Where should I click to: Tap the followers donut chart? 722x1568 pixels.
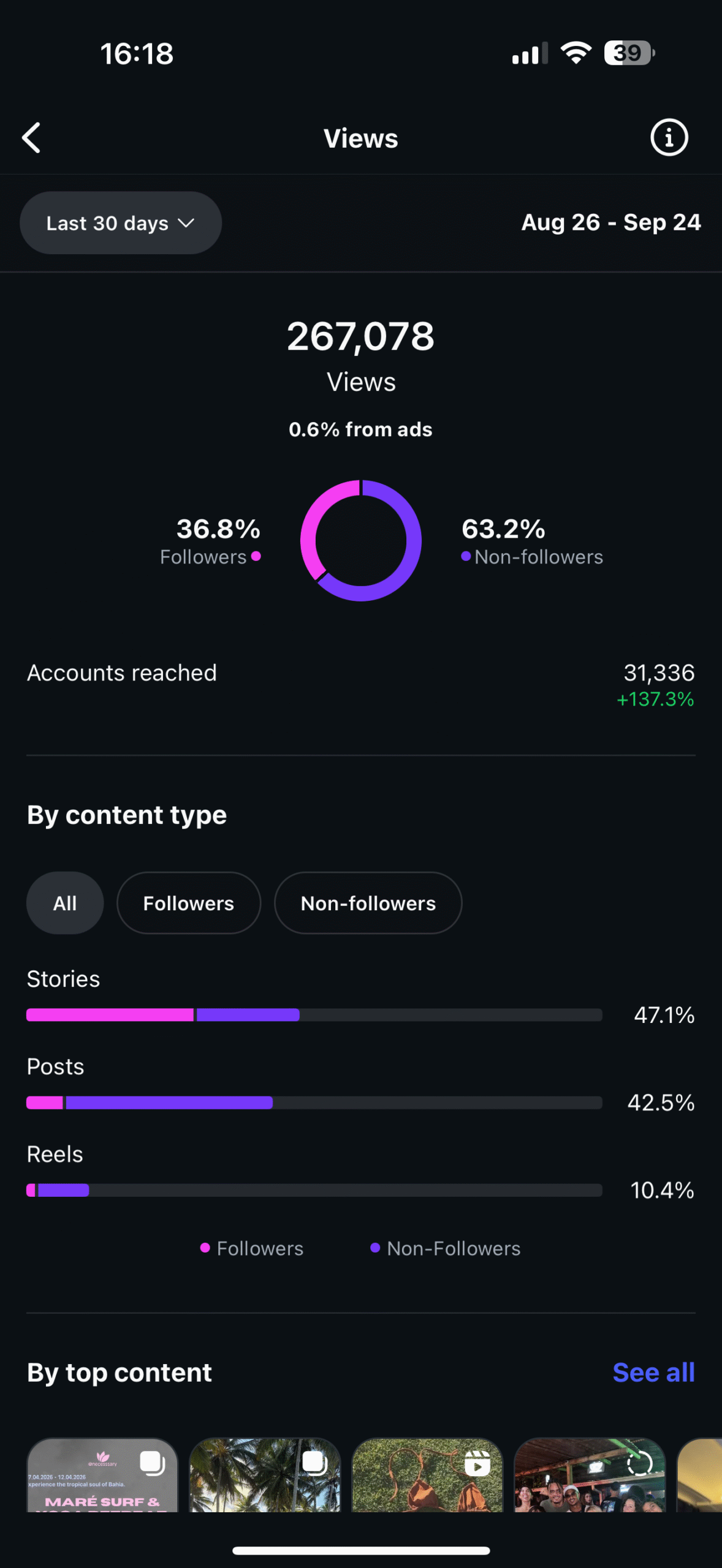point(361,540)
